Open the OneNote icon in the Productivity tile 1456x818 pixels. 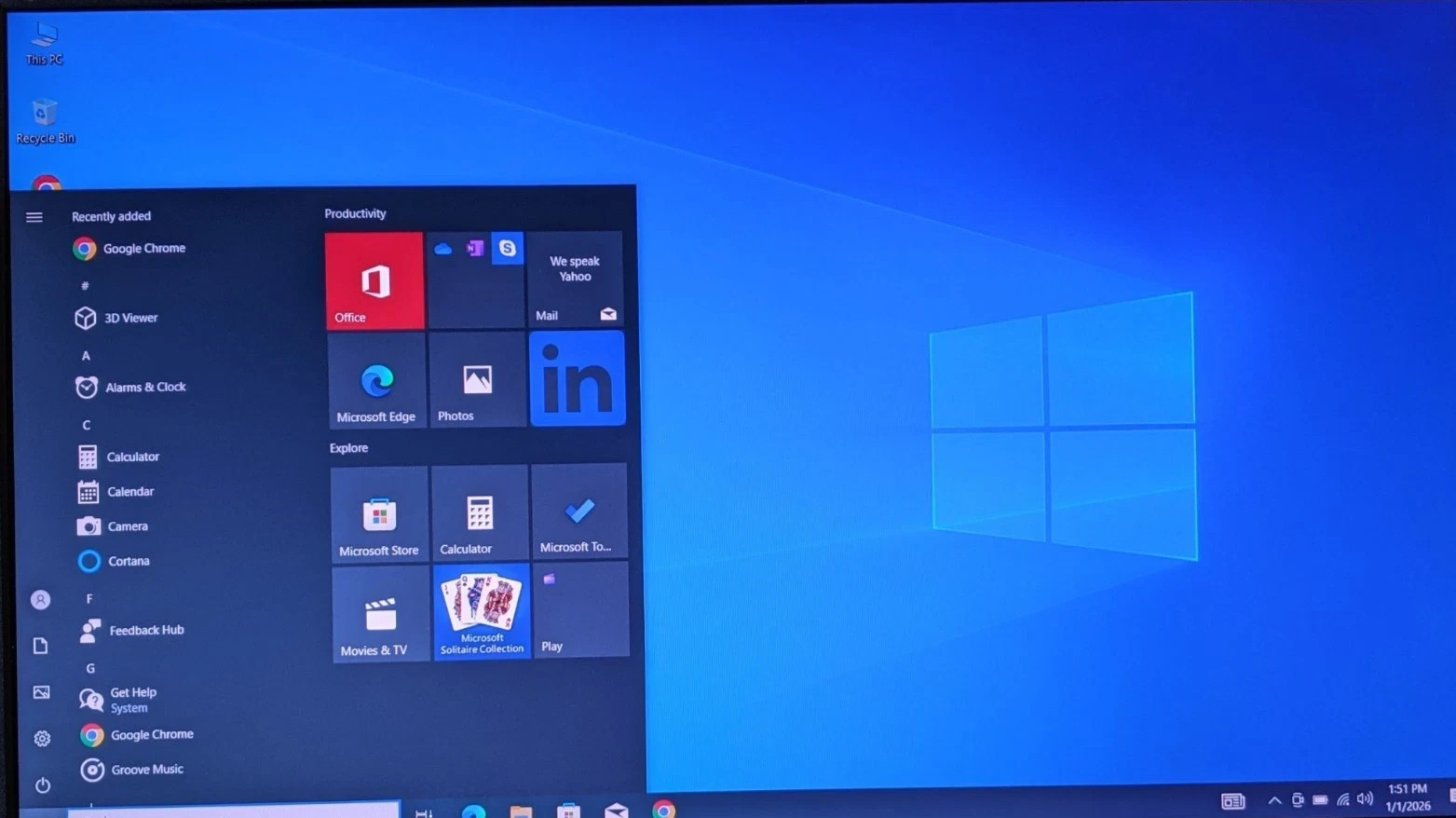475,249
